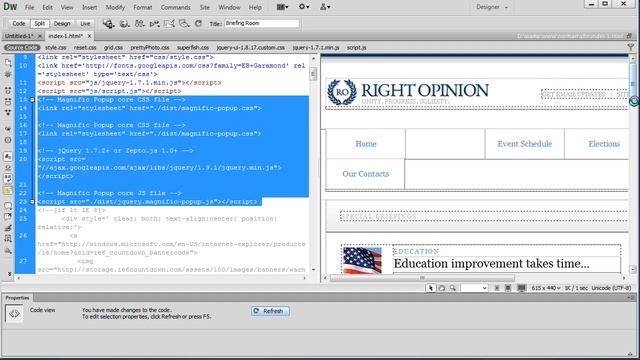Collapse code block marker at line 23
This screenshot has width=640, height=360.
coord(32,202)
